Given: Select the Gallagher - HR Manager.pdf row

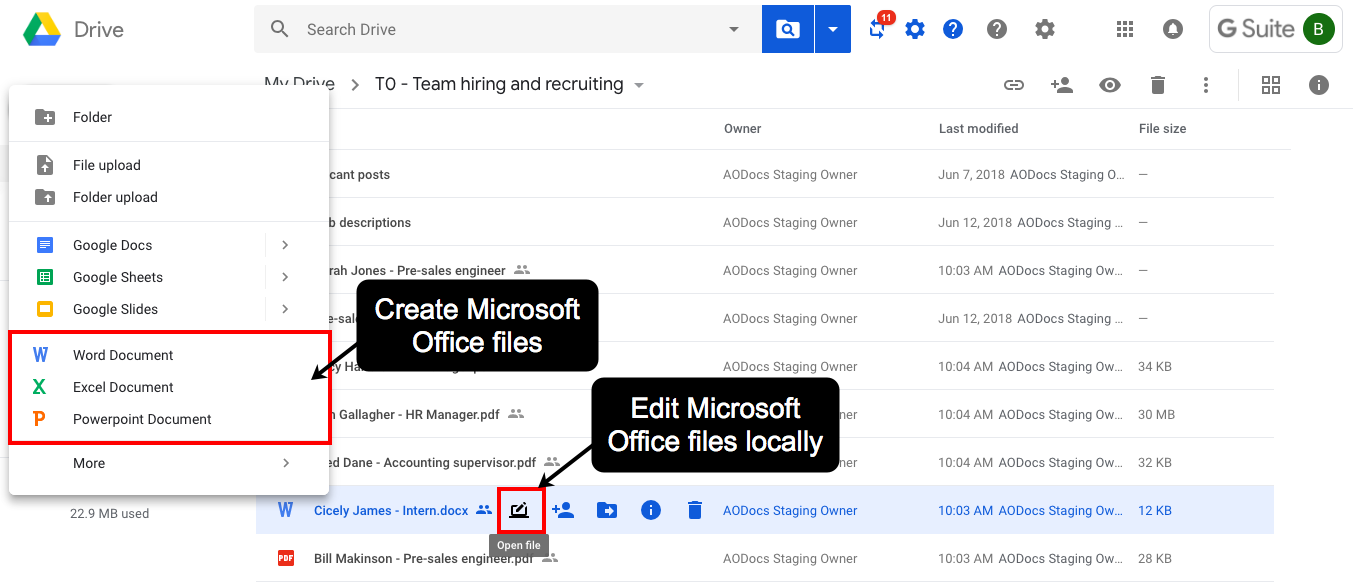Looking at the screenshot, I should (x=765, y=414).
